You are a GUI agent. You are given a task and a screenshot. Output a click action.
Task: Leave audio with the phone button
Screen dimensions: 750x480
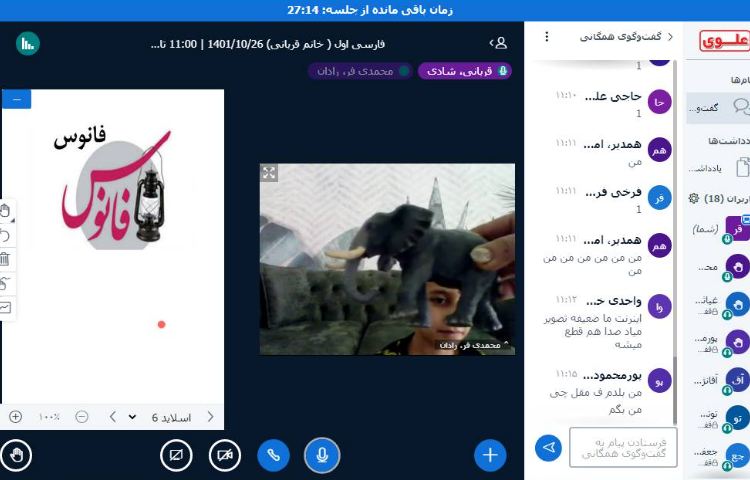tap(273, 455)
